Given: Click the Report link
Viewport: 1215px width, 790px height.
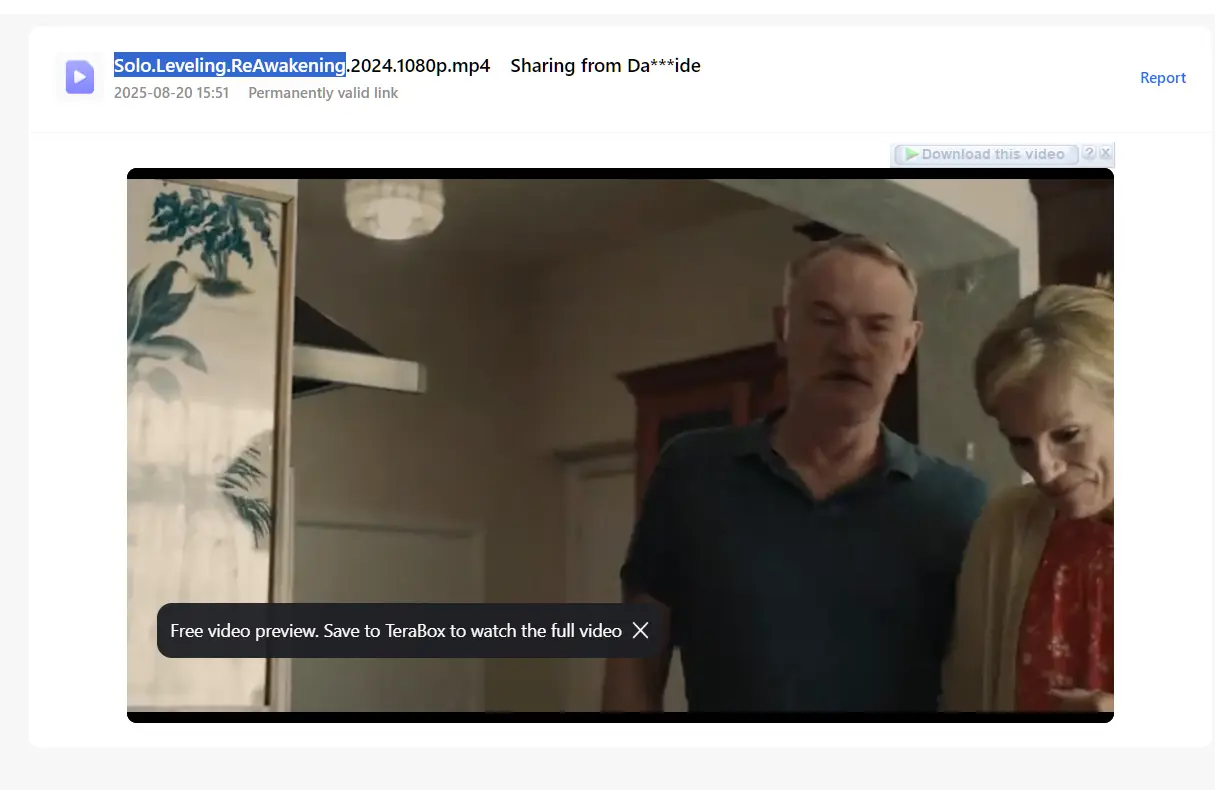Looking at the screenshot, I should 1163,78.
